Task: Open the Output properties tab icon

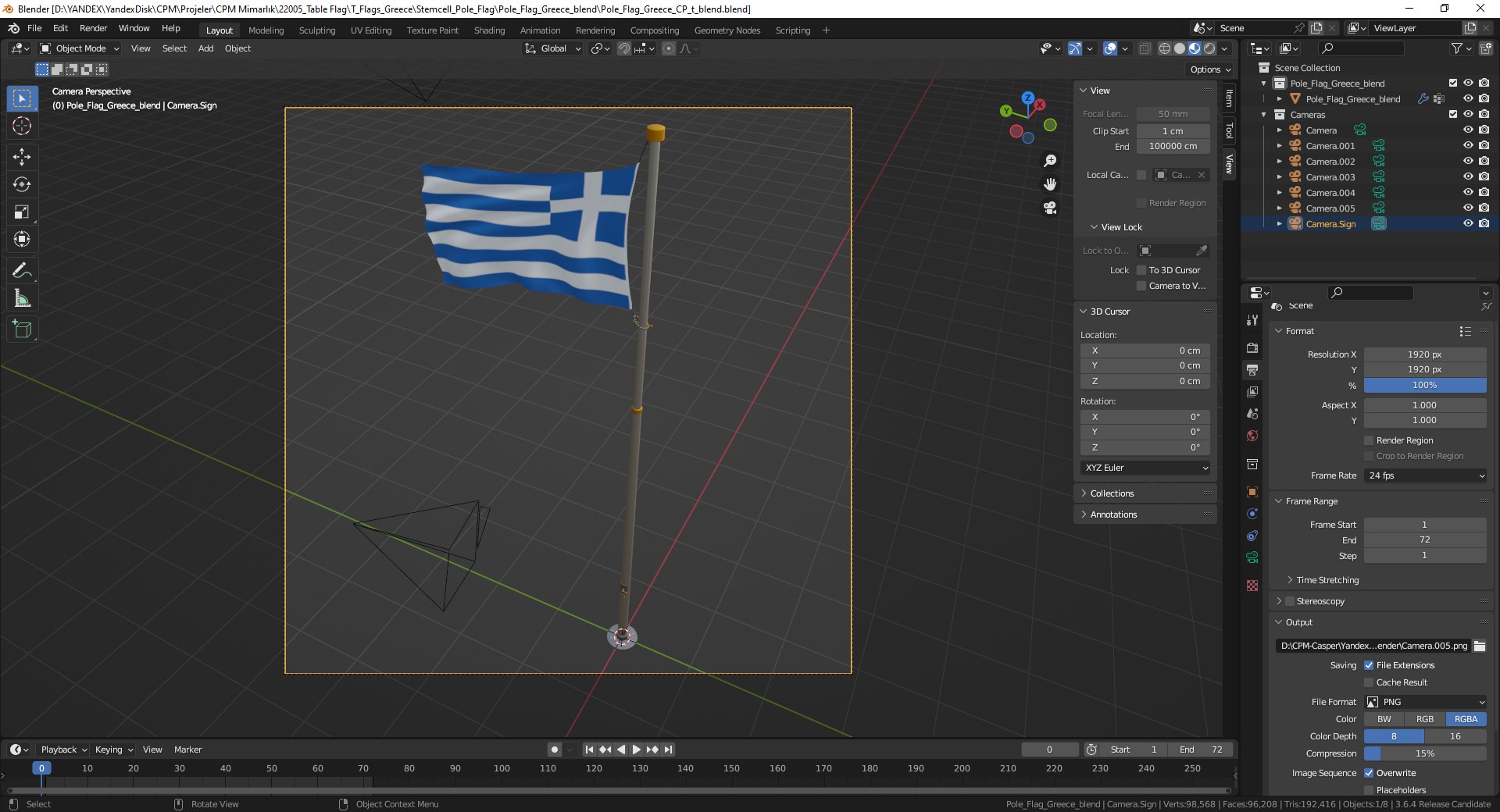Action: click(x=1252, y=369)
